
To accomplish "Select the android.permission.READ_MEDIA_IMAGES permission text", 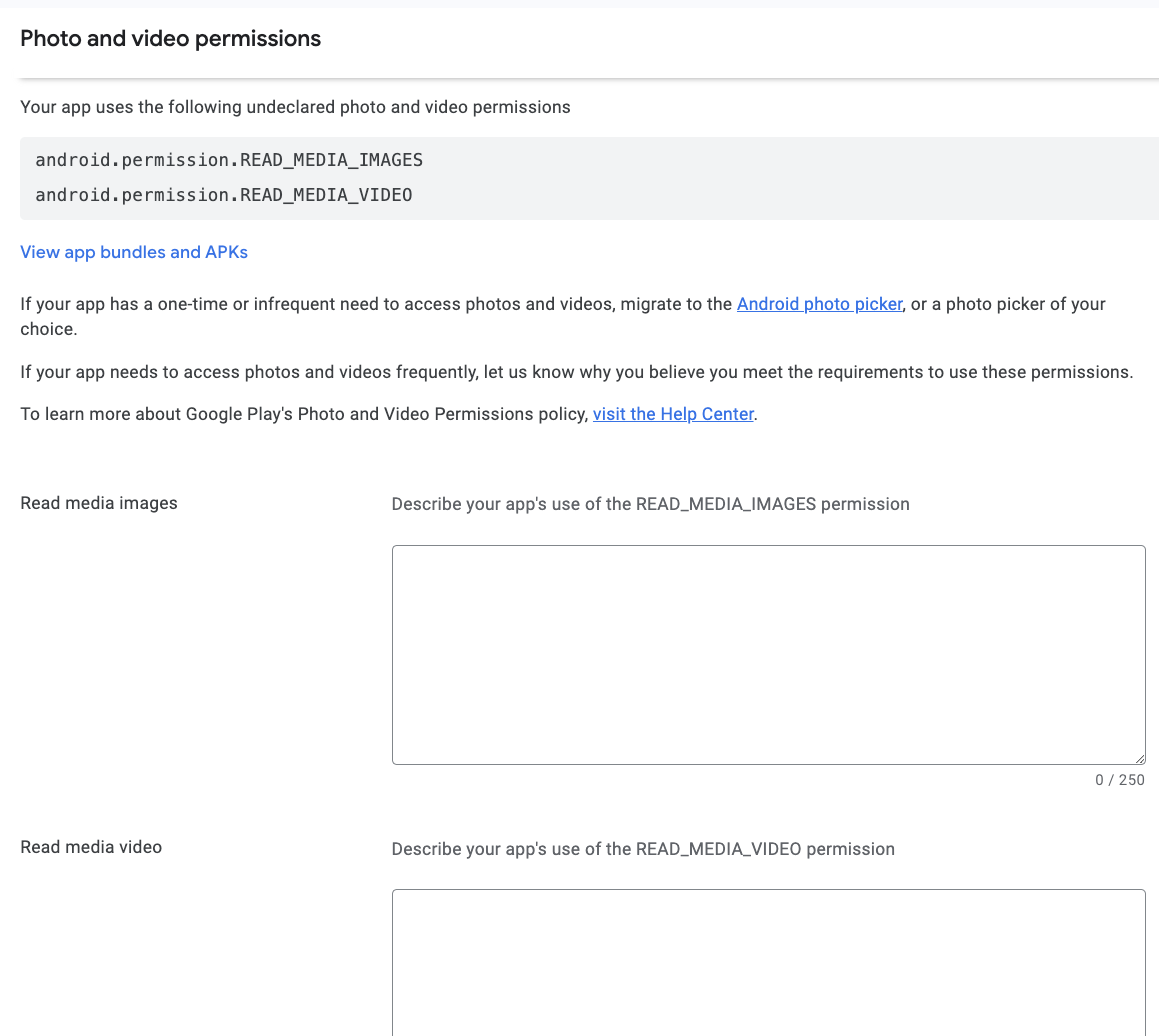I will pyautogui.click(x=228, y=160).
